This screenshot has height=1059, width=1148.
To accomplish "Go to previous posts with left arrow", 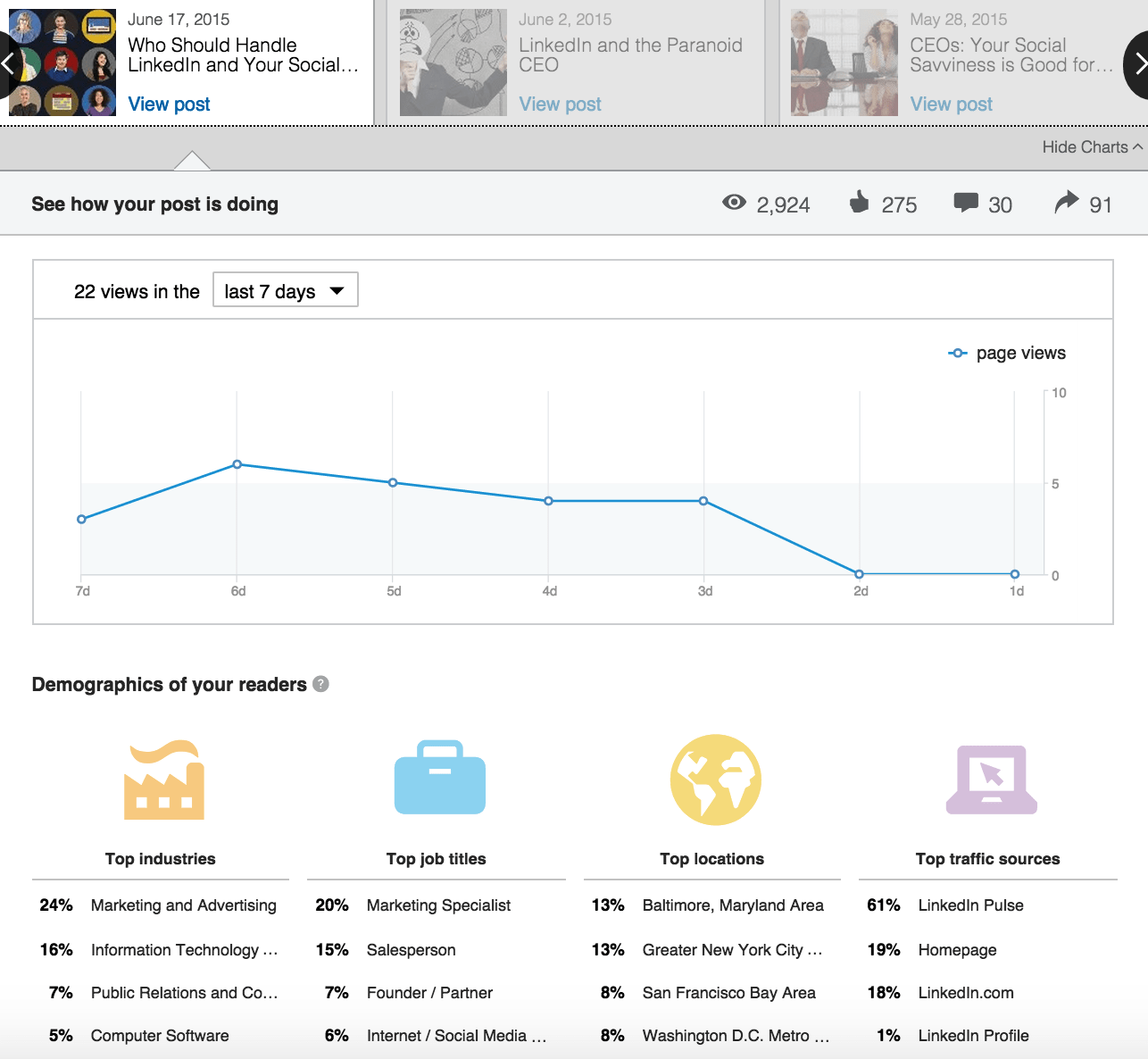I will coord(9,64).
